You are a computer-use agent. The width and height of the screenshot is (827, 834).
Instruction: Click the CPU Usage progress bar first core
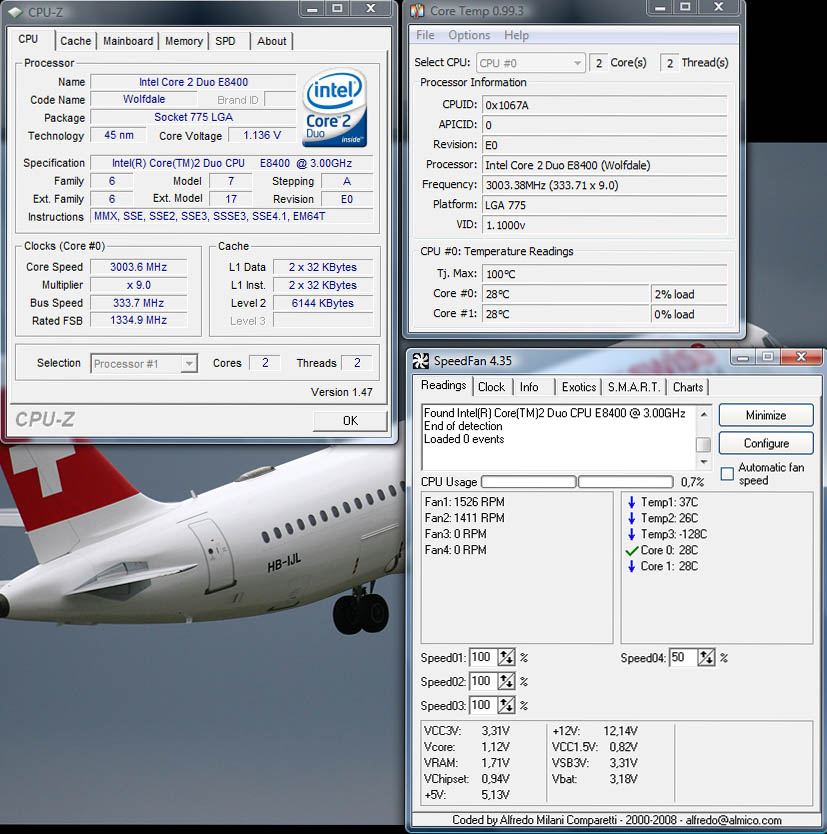529,482
